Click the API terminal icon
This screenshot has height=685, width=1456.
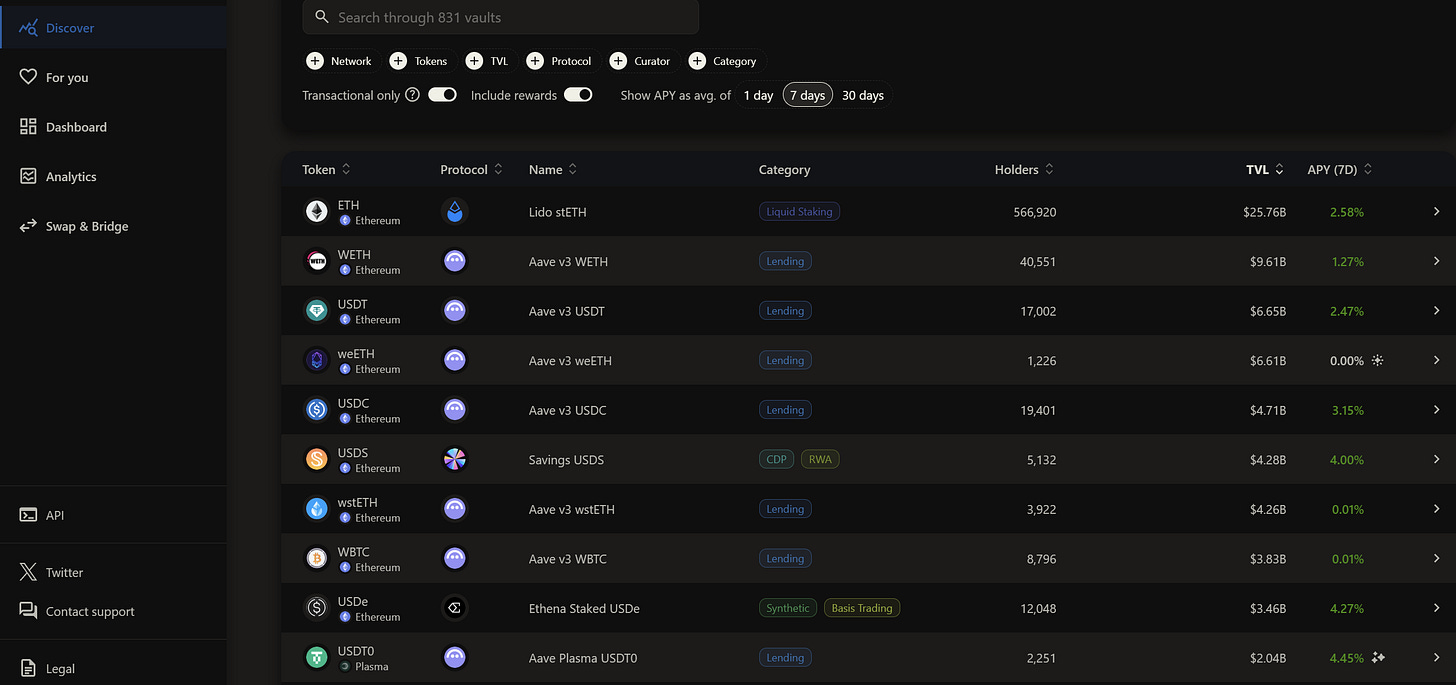tap(28, 515)
